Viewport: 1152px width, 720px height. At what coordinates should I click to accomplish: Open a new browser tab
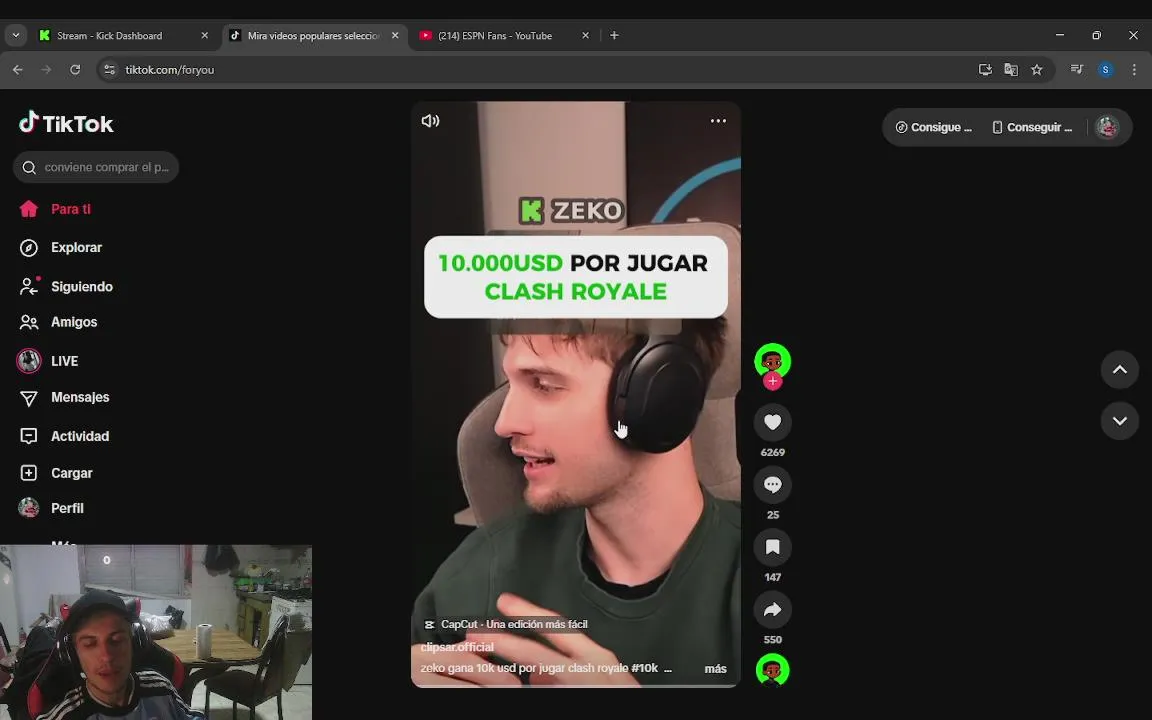point(614,35)
